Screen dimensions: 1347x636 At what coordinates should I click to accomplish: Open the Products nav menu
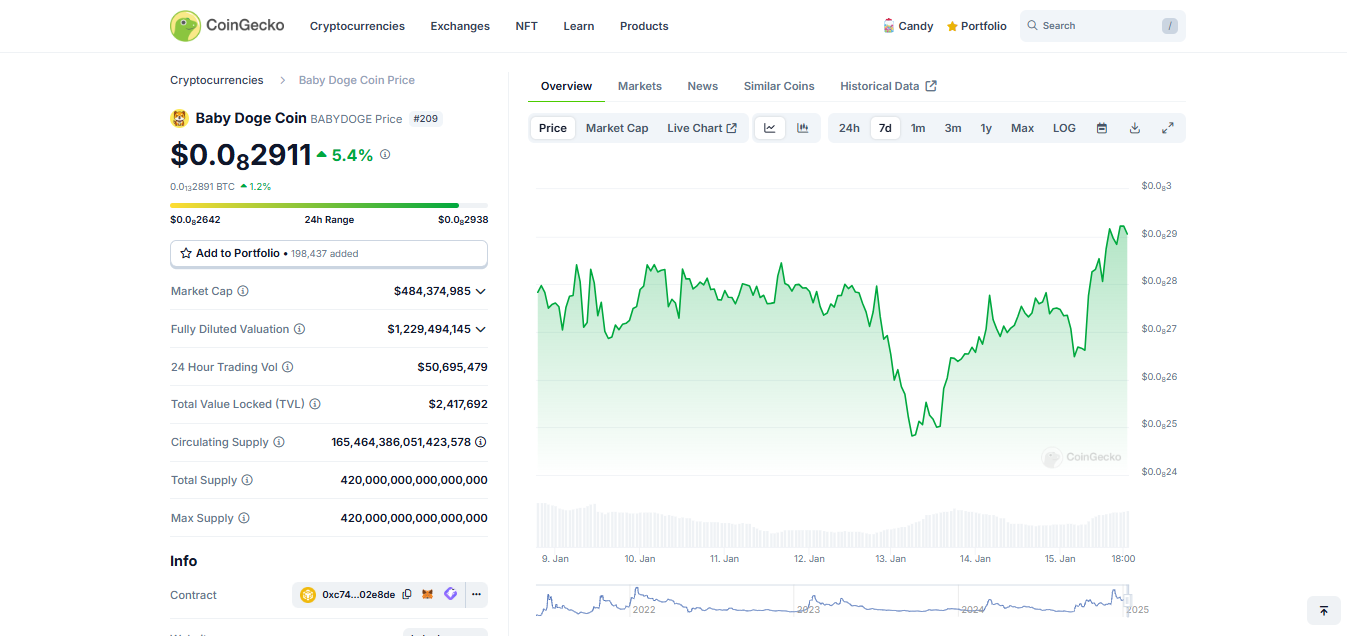click(x=644, y=26)
